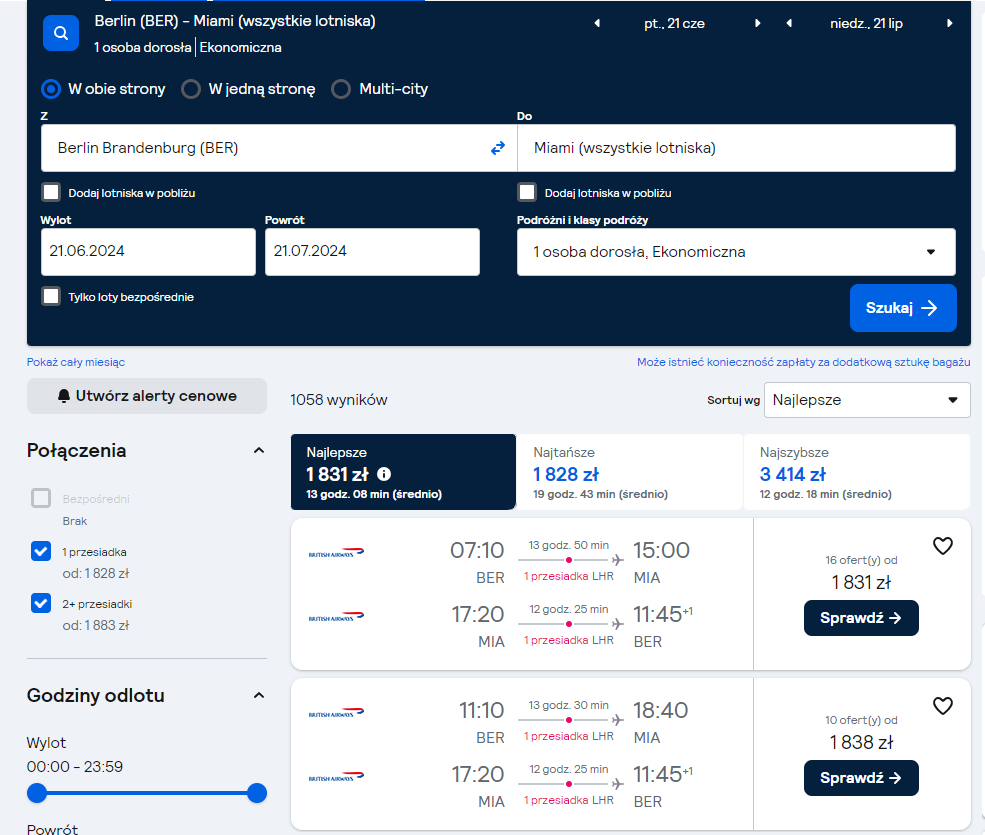The image size is (985, 835).
Task: Click British Airways logo for 11:10 BER flight
Action: coord(336,713)
